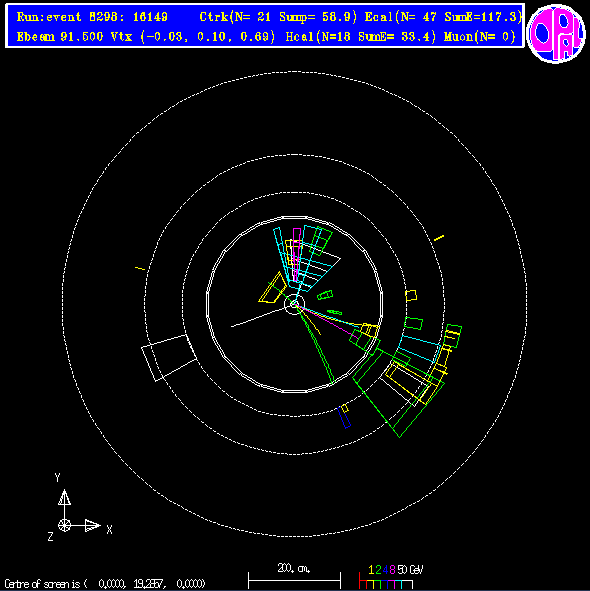Viewport: 590px width, 591px height.
Task: Click the Centre of screen coordinates text
Action: click(105, 584)
